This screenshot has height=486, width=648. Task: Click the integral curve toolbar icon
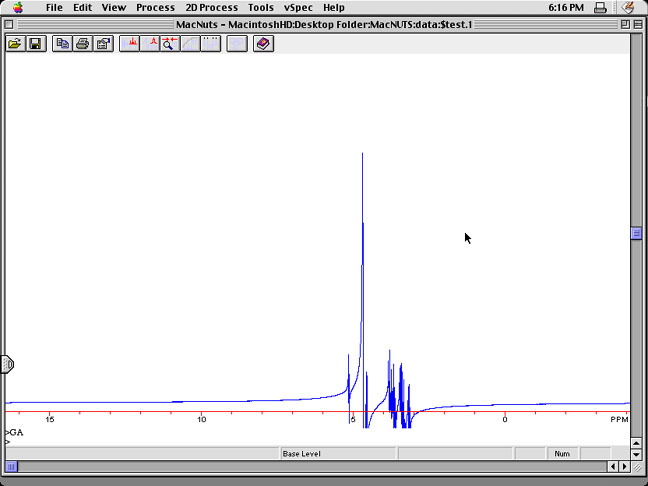(x=190, y=44)
